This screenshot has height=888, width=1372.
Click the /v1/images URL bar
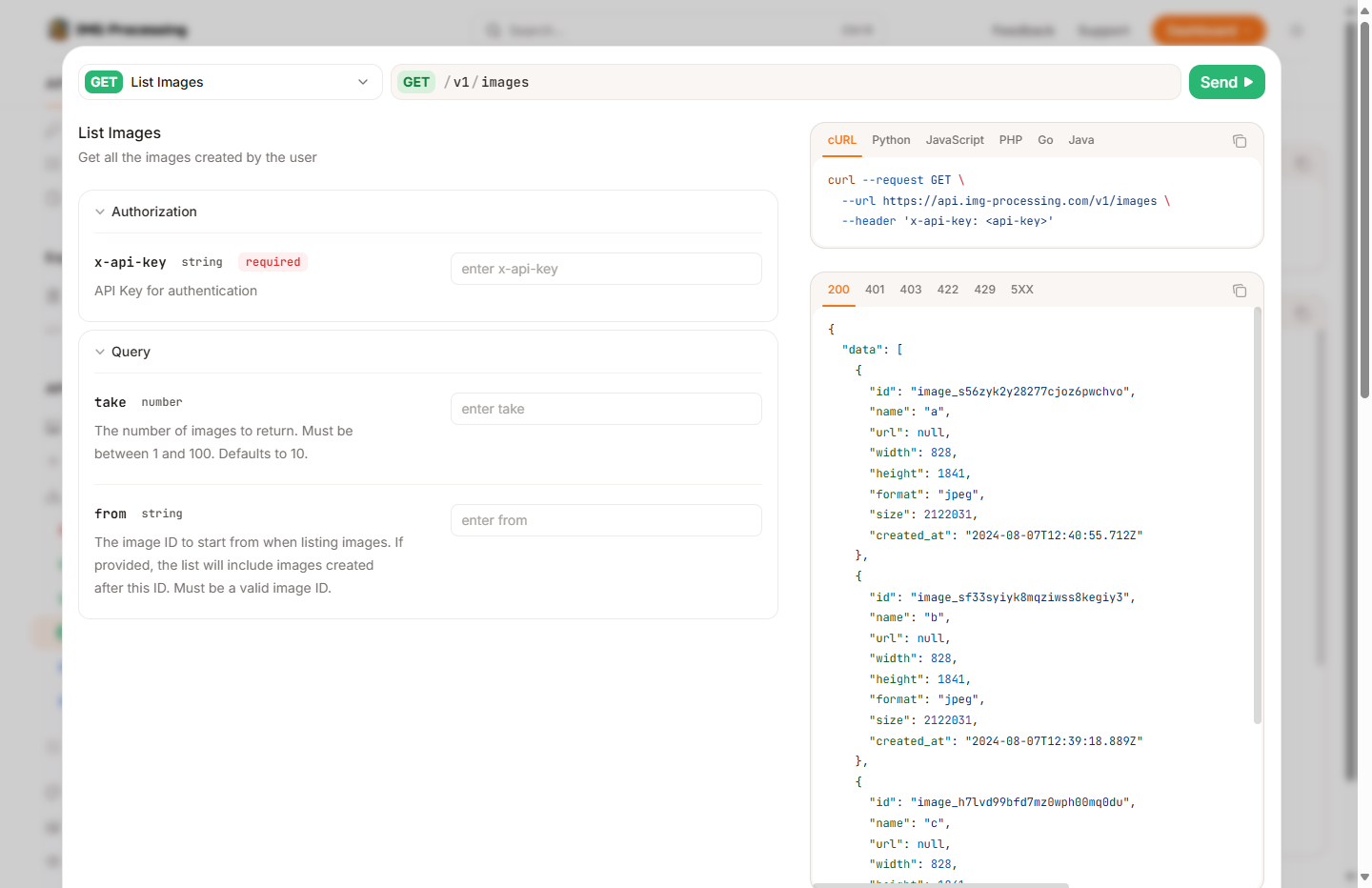click(x=786, y=82)
